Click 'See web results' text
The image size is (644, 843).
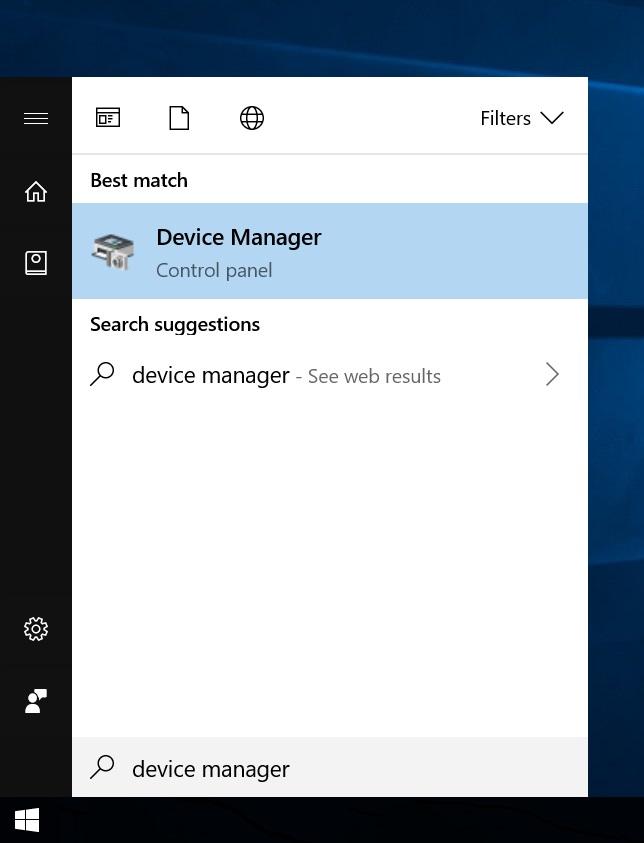[374, 376]
